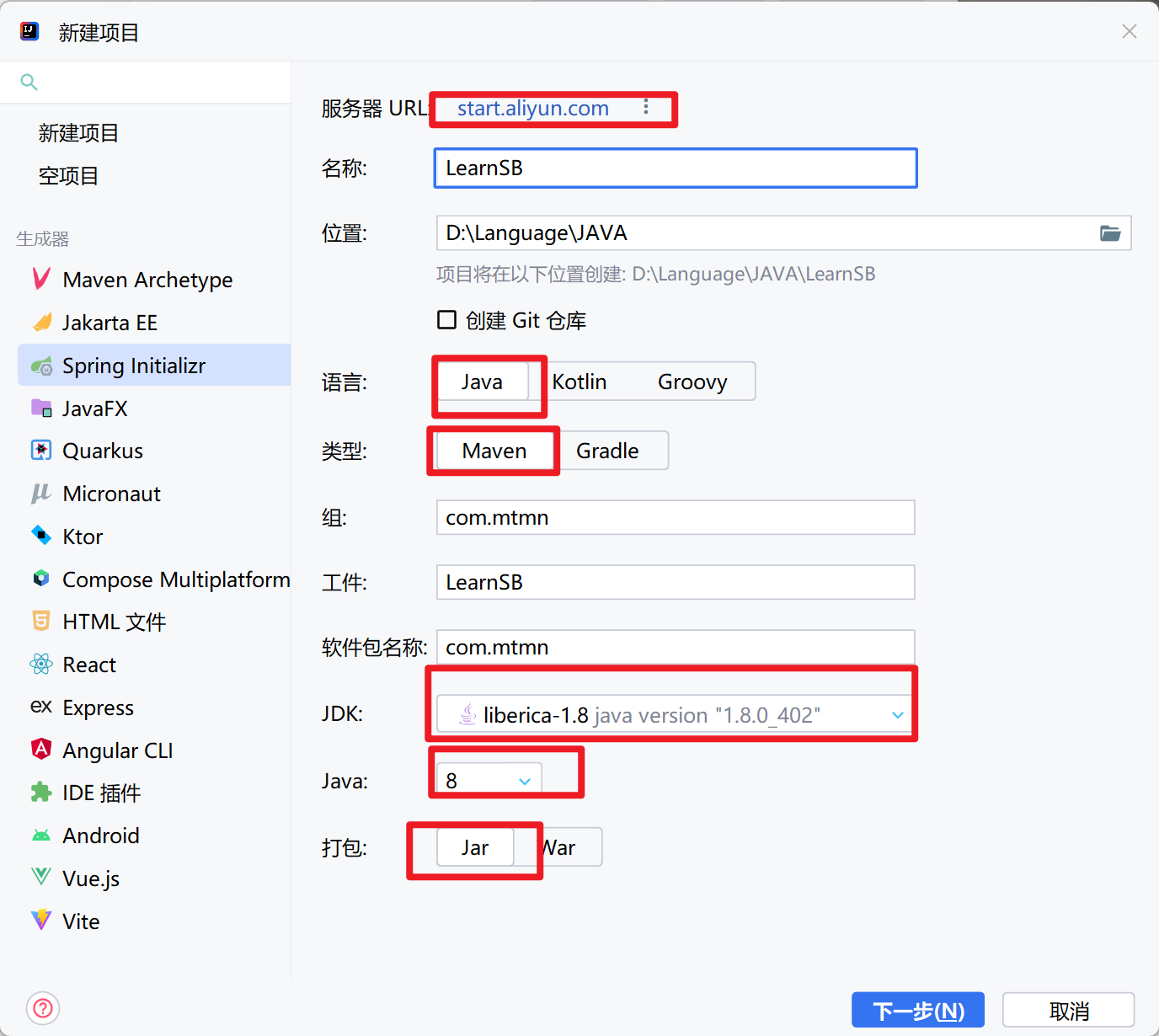Switch language to Kotlin

coord(579,382)
